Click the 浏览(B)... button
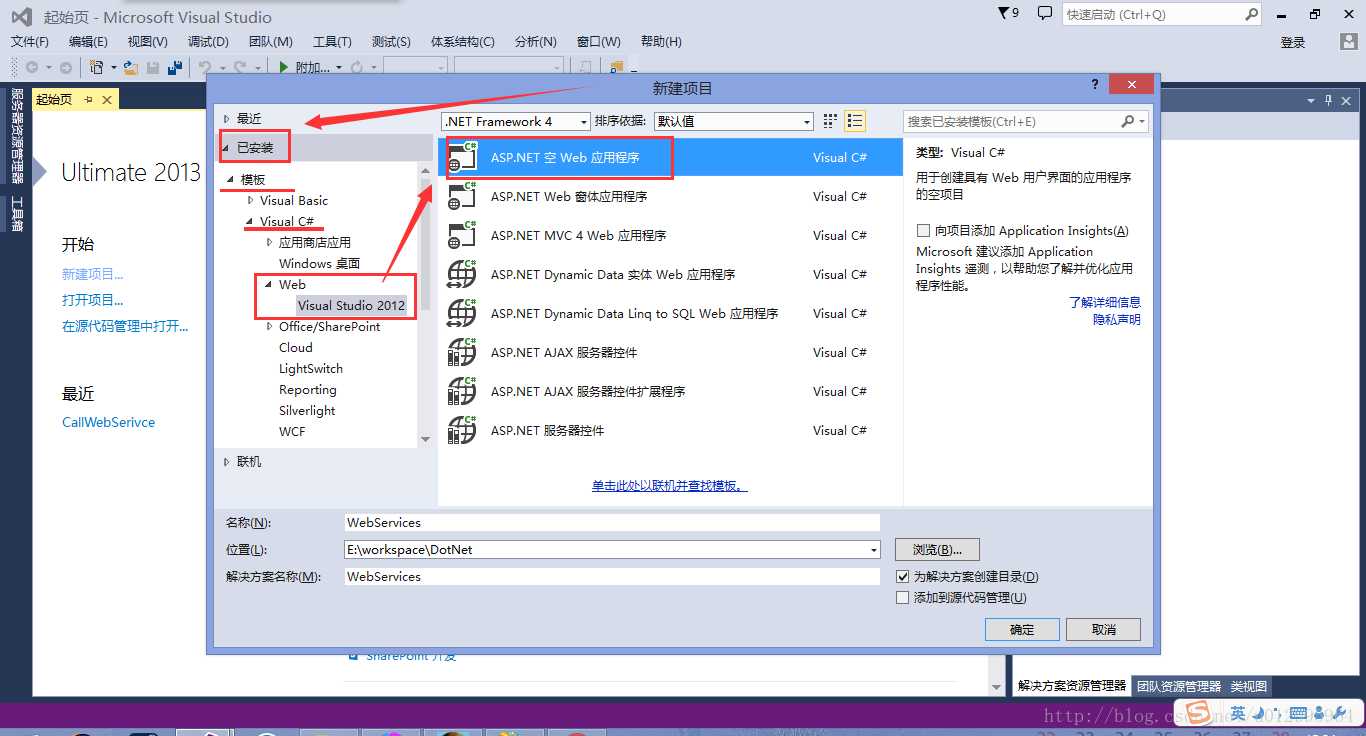 937,550
